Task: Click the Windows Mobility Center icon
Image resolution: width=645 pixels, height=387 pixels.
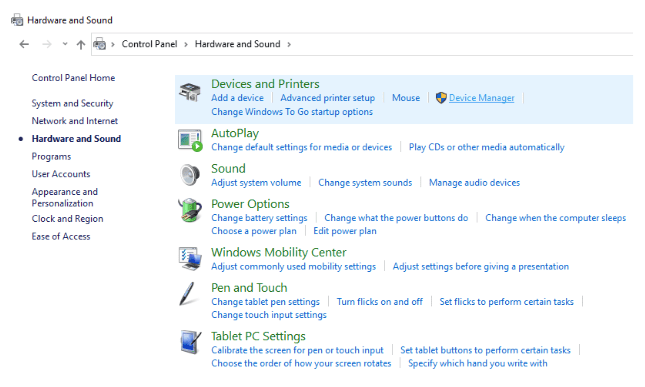Action: [x=190, y=258]
